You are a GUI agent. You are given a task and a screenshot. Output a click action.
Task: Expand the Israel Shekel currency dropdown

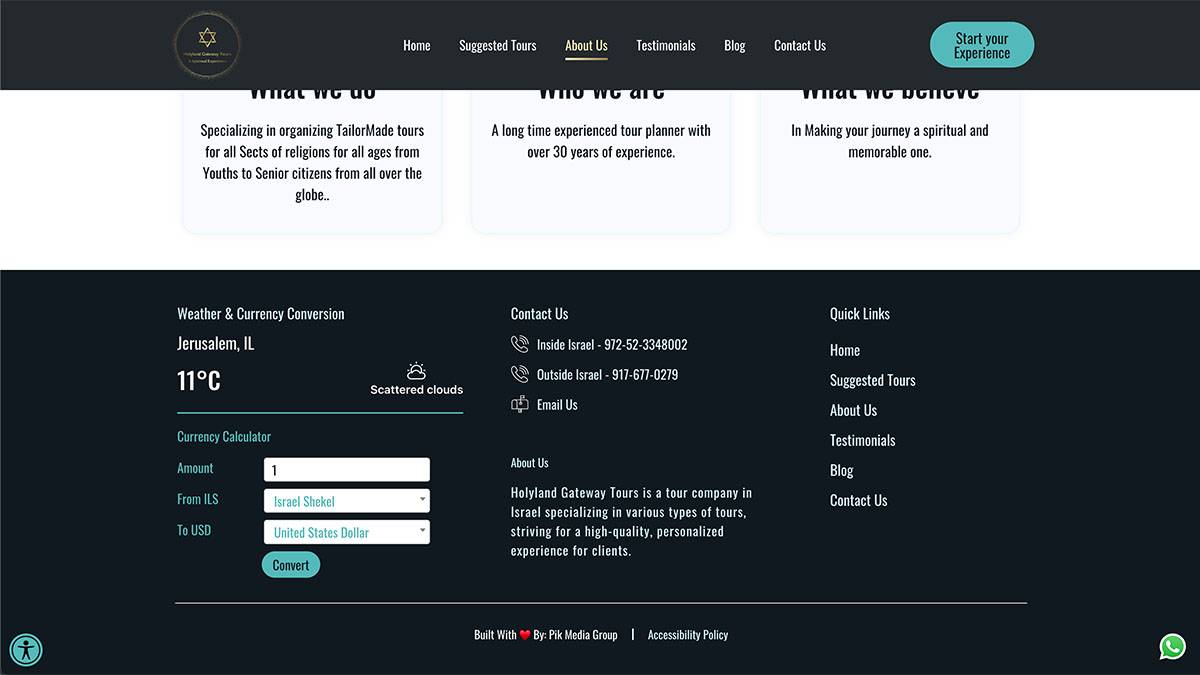[x=346, y=501]
